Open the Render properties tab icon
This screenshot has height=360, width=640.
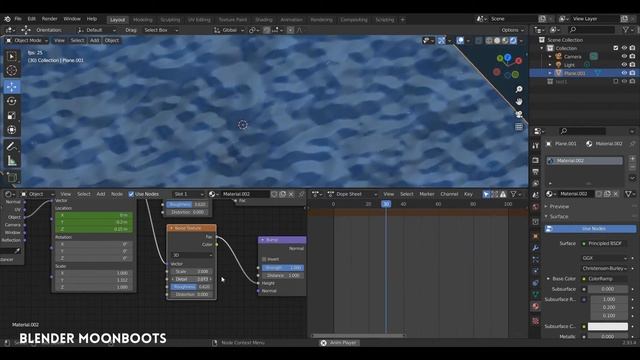[536, 160]
